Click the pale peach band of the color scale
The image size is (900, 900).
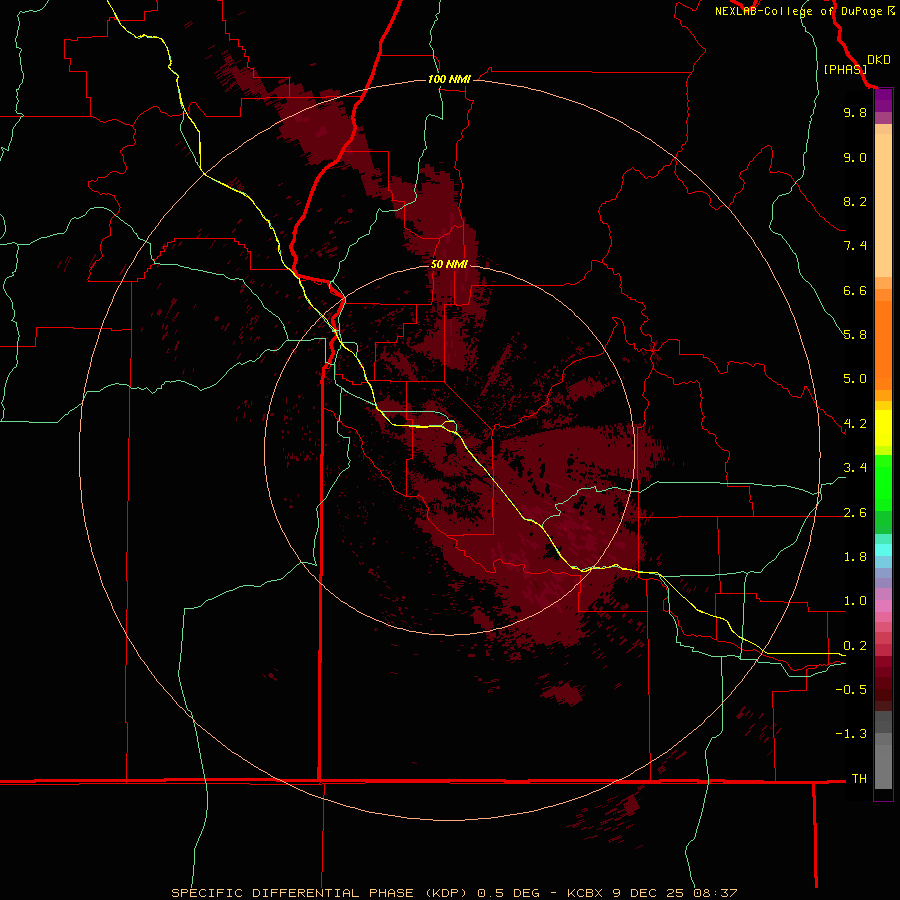coord(883,205)
